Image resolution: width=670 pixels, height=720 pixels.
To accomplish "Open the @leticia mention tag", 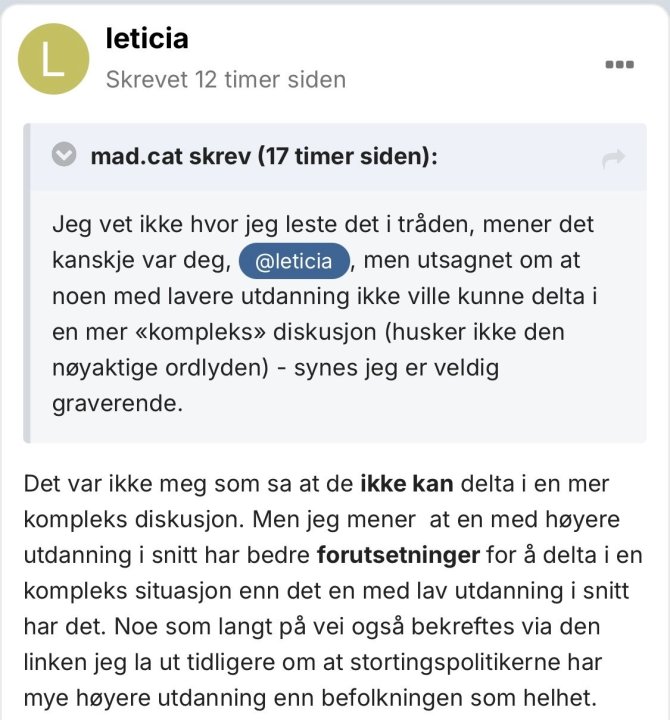I will [294, 260].
